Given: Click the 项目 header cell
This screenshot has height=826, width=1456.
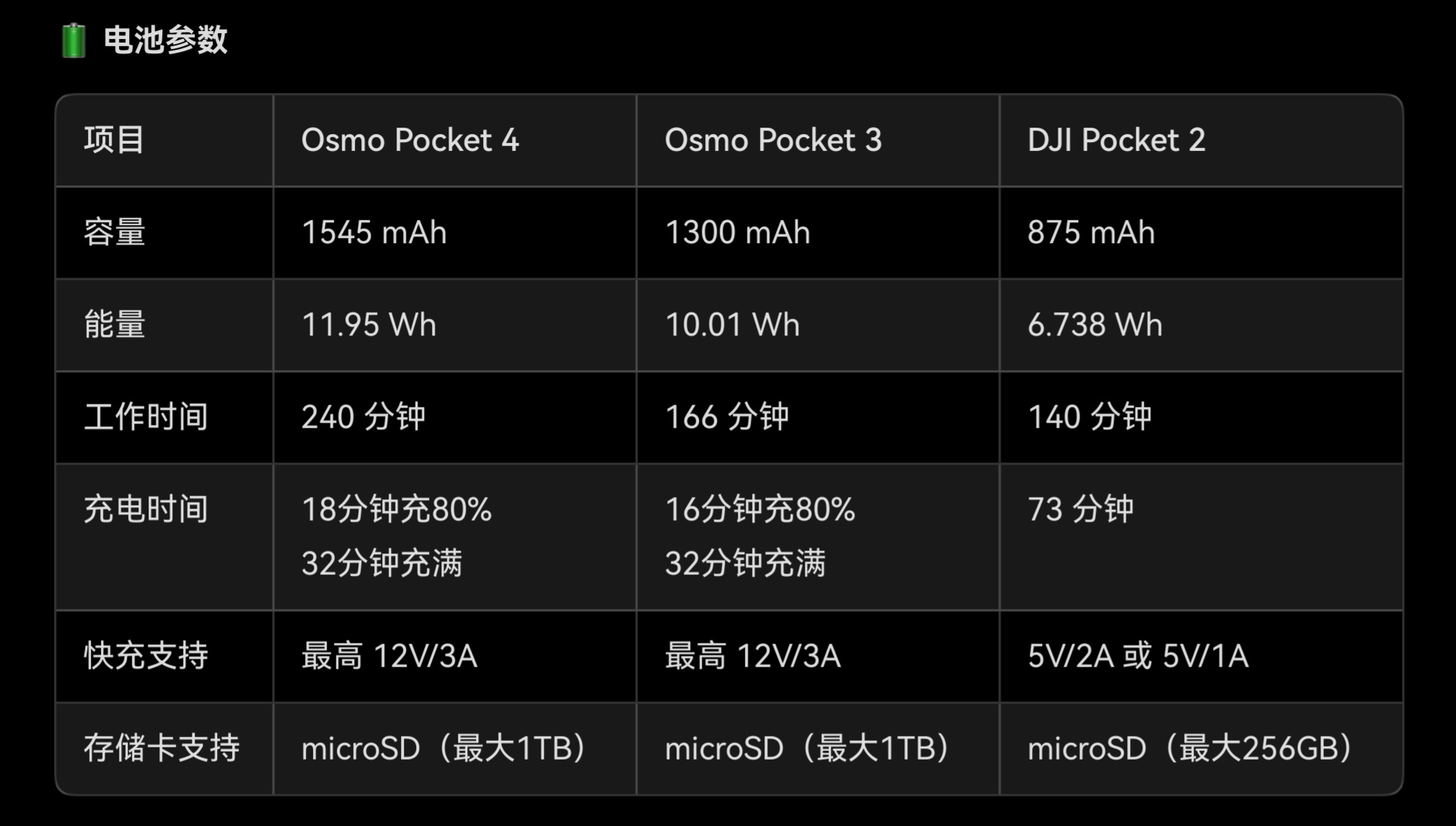Looking at the screenshot, I should (x=114, y=140).
